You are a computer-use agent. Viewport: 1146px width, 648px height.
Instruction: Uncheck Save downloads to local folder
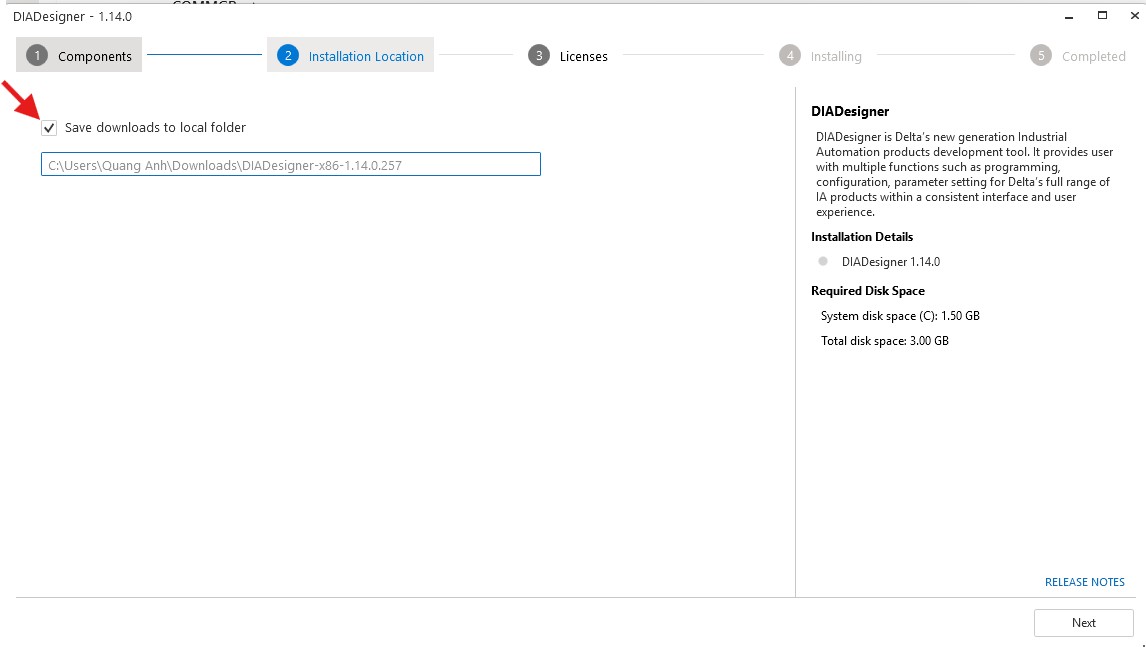coord(49,128)
